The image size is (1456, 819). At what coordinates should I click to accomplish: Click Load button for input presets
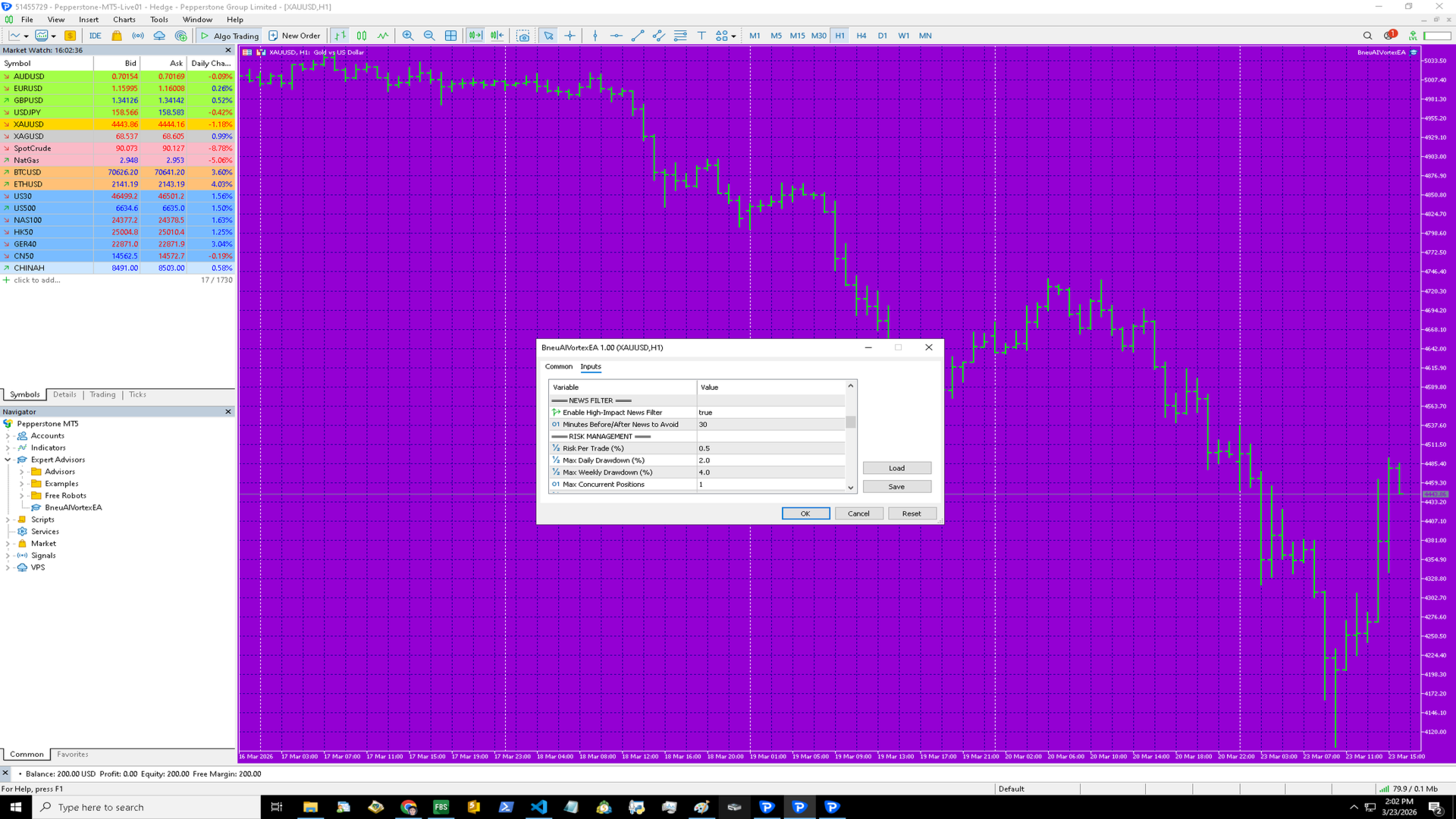tap(896, 469)
